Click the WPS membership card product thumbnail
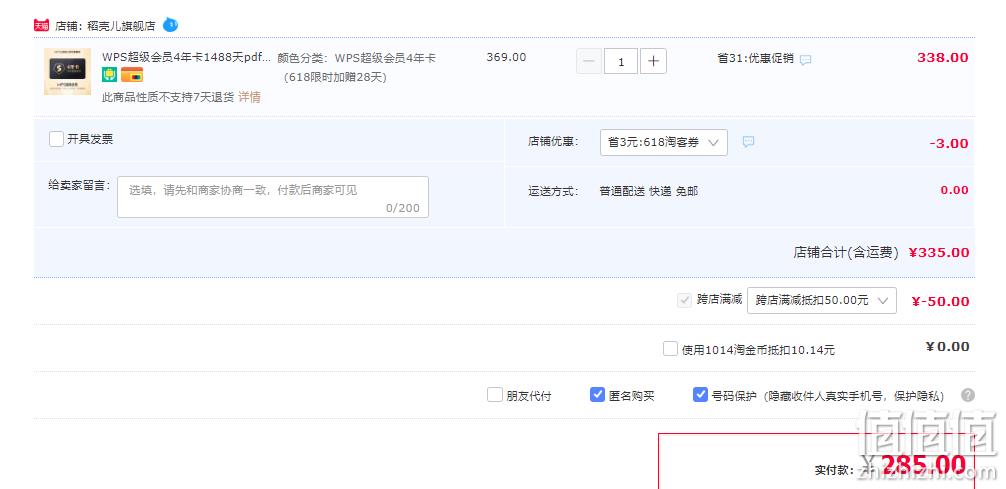 pyautogui.click(x=67, y=71)
